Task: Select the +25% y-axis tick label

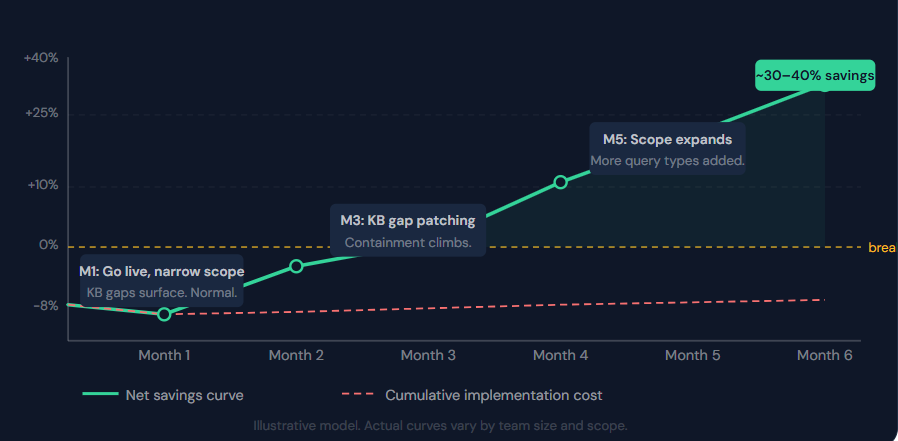Action: pyautogui.click(x=41, y=113)
